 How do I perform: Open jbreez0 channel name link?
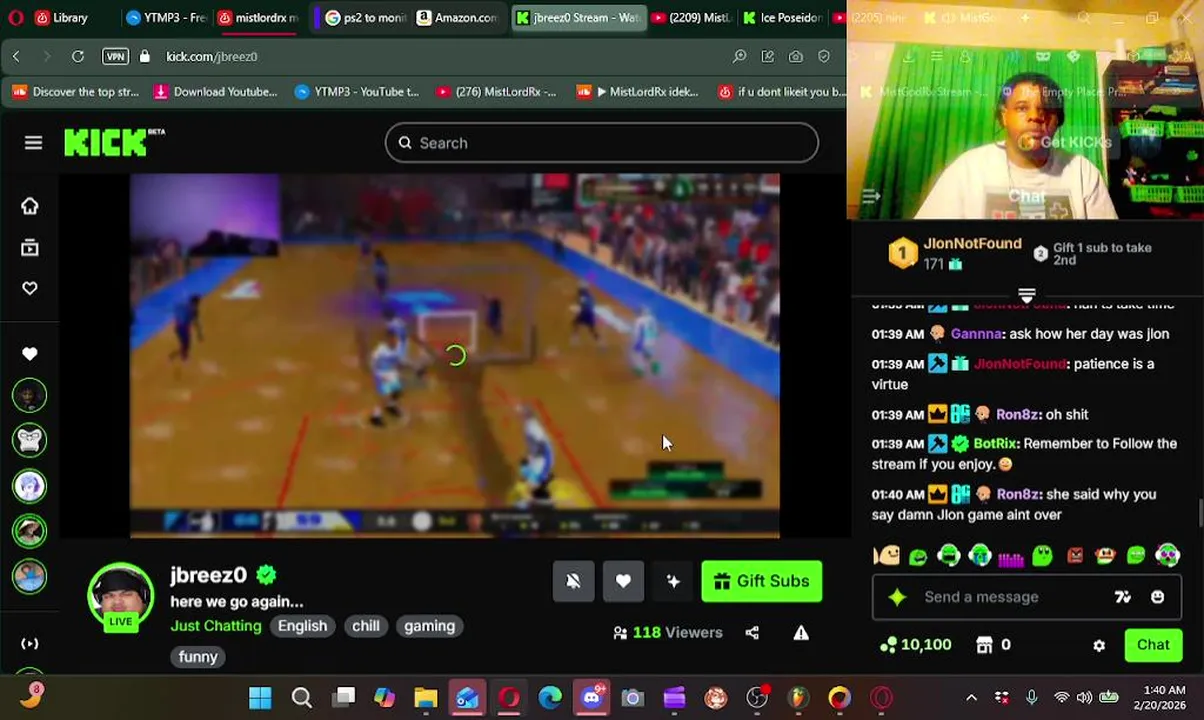208,575
